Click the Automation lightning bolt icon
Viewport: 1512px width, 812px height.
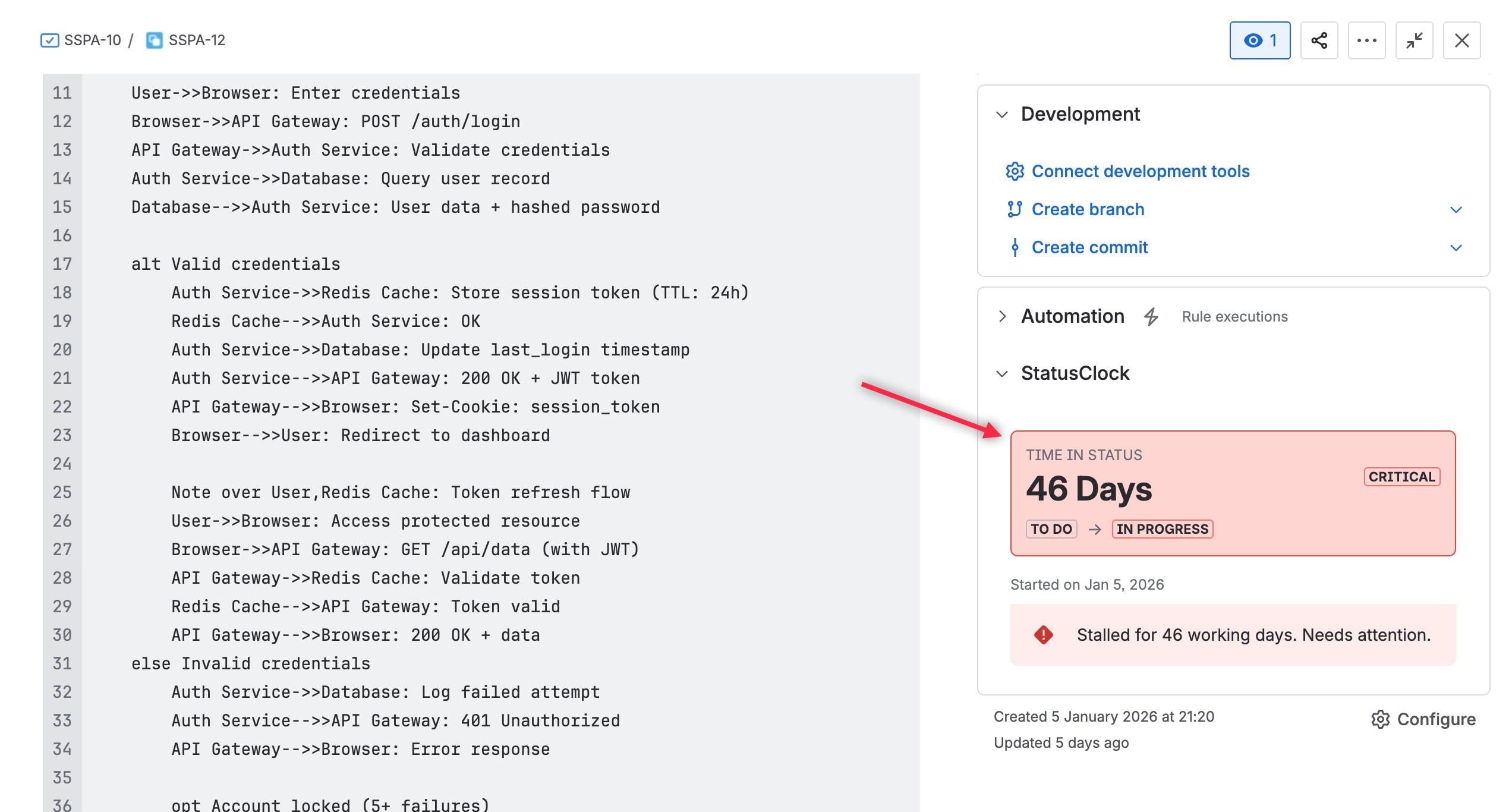click(1151, 317)
